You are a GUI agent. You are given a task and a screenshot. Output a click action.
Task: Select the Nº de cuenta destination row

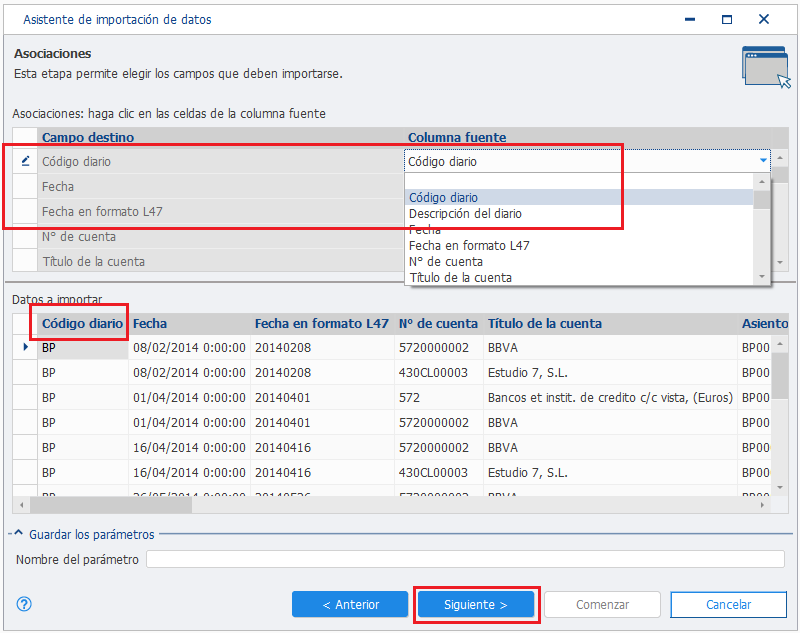(x=220, y=236)
